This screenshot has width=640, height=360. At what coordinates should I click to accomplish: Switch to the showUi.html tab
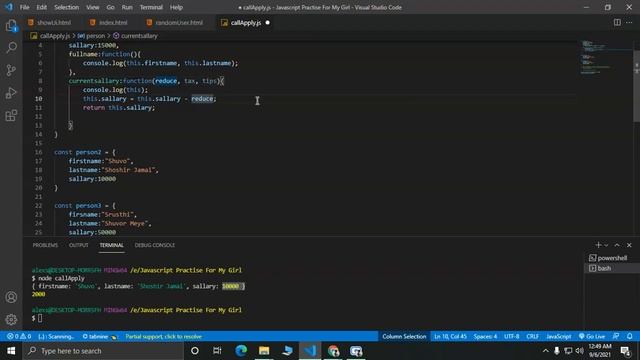[x=50, y=22]
